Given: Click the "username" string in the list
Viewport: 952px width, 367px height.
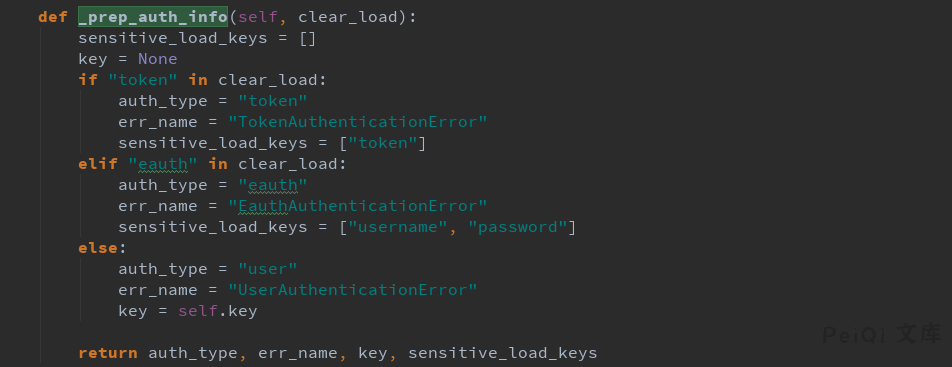Looking at the screenshot, I should point(398,227).
